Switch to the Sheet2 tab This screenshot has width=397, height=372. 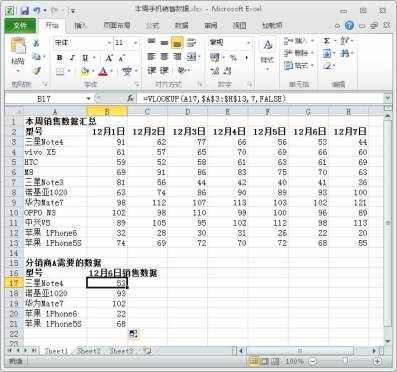tap(89, 351)
